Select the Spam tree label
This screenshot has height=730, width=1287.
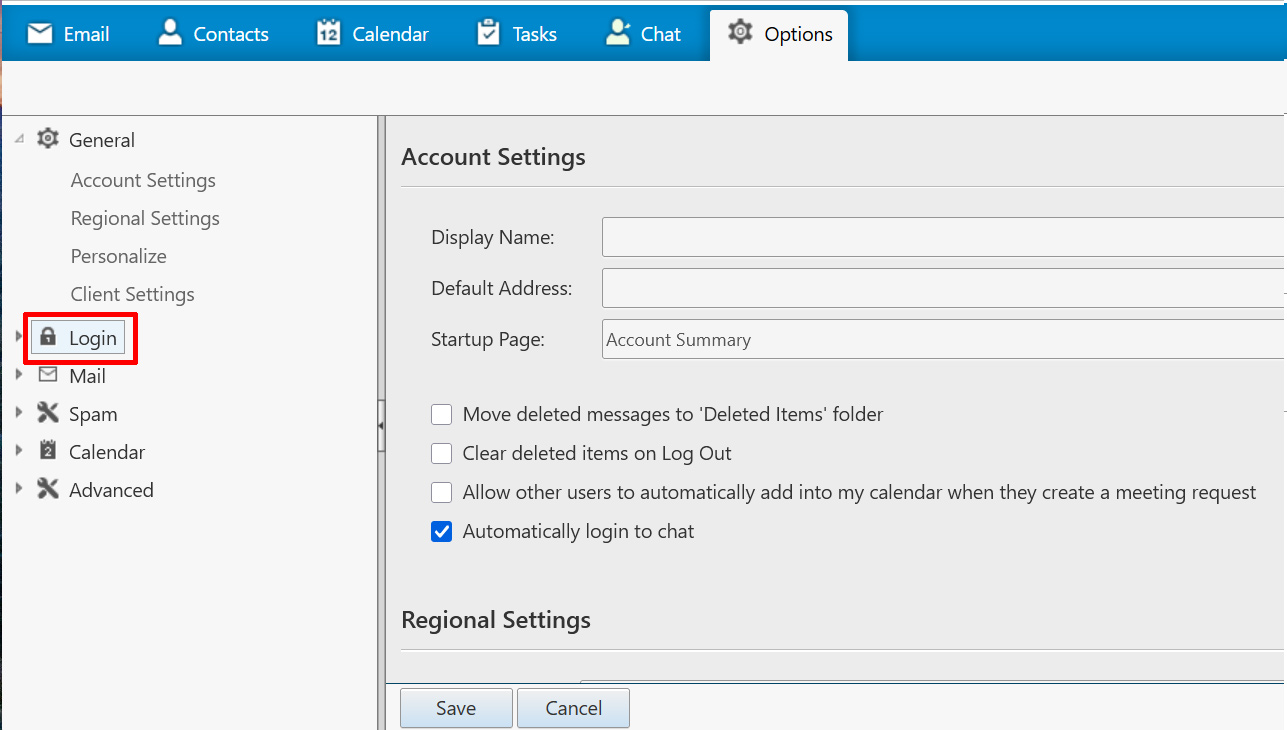[x=93, y=414]
